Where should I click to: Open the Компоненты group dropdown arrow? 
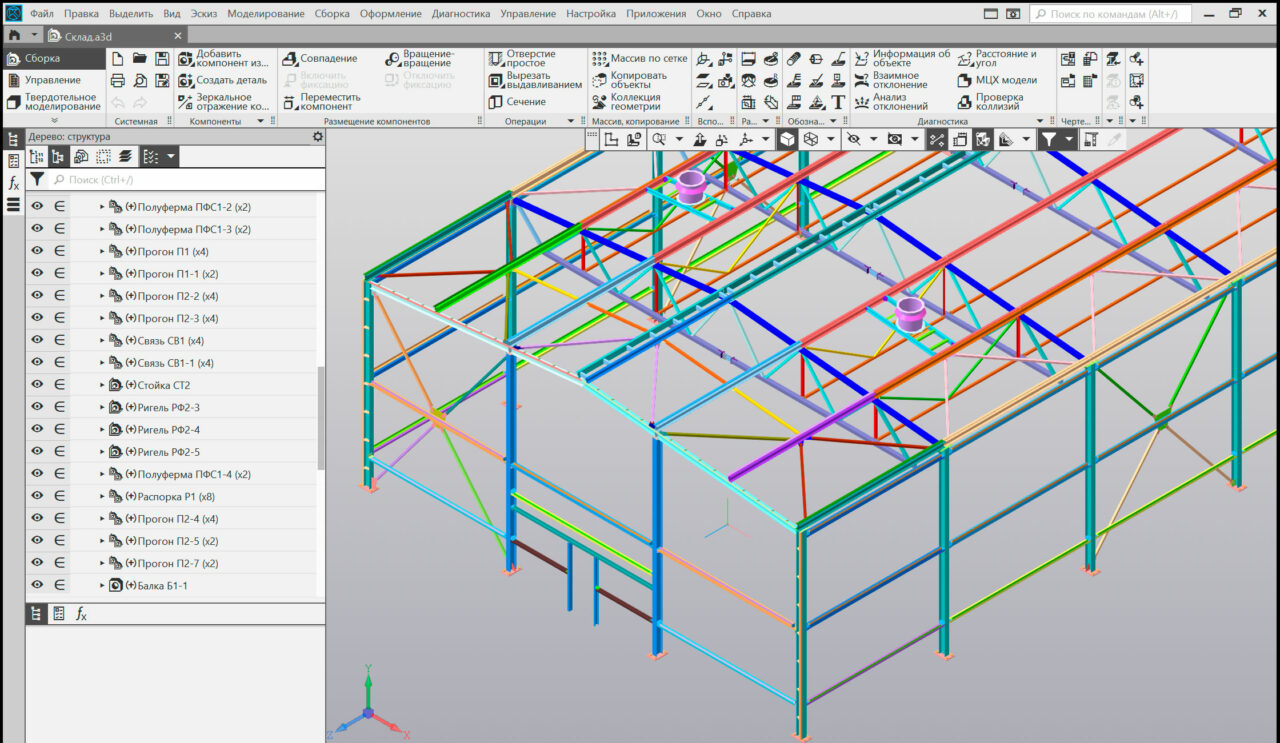tap(261, 121)
